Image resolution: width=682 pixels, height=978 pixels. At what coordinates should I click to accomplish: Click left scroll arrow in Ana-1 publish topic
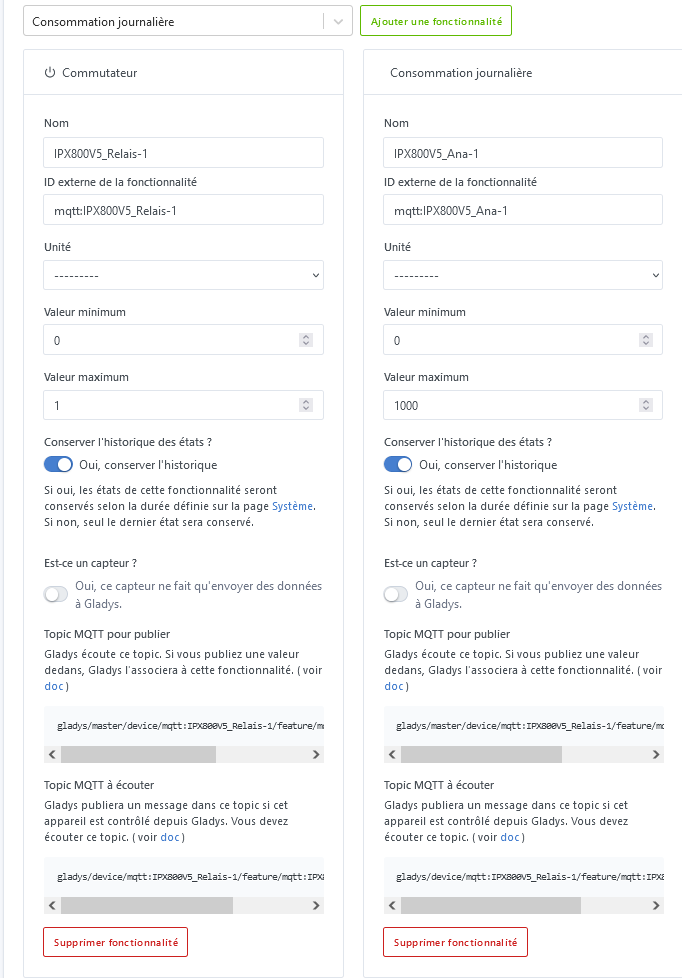(392, 754)
